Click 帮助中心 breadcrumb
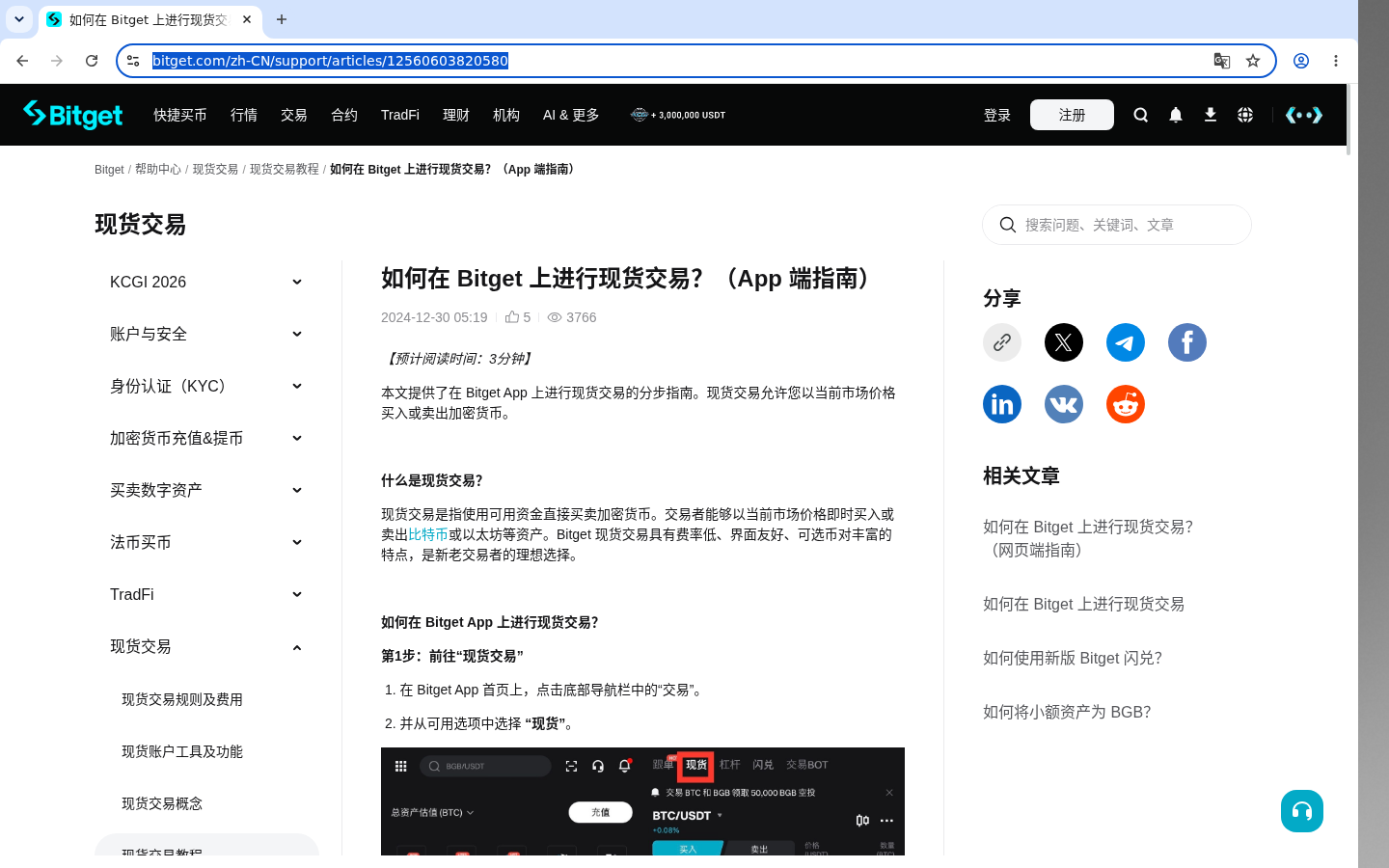The image size is (1389, 868). 158,169
